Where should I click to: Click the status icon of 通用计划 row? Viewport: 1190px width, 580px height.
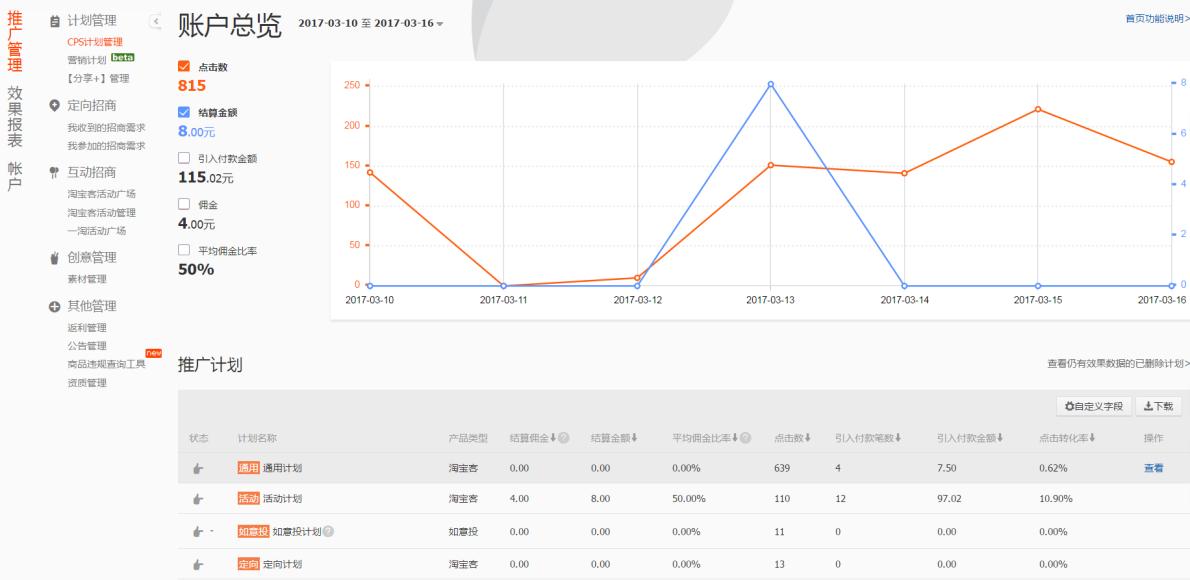pos(198,468)
